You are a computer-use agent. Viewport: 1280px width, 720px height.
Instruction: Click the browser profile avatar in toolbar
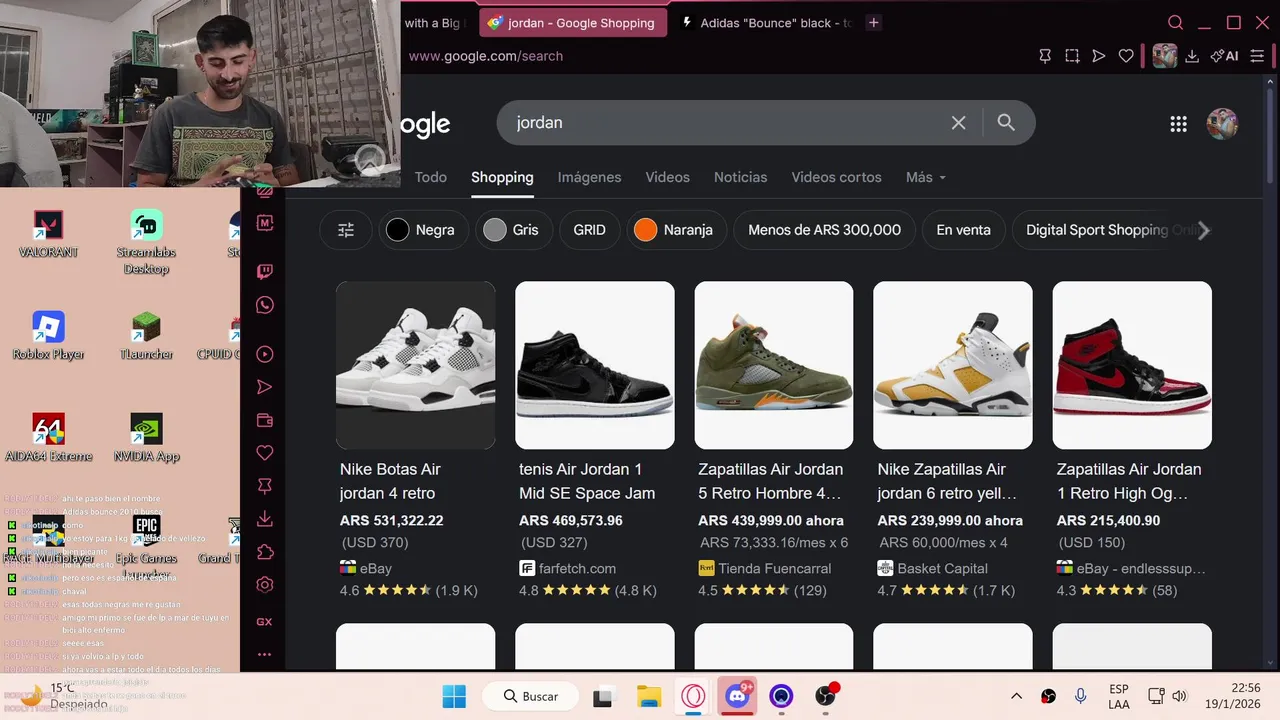coord(1164,56)
